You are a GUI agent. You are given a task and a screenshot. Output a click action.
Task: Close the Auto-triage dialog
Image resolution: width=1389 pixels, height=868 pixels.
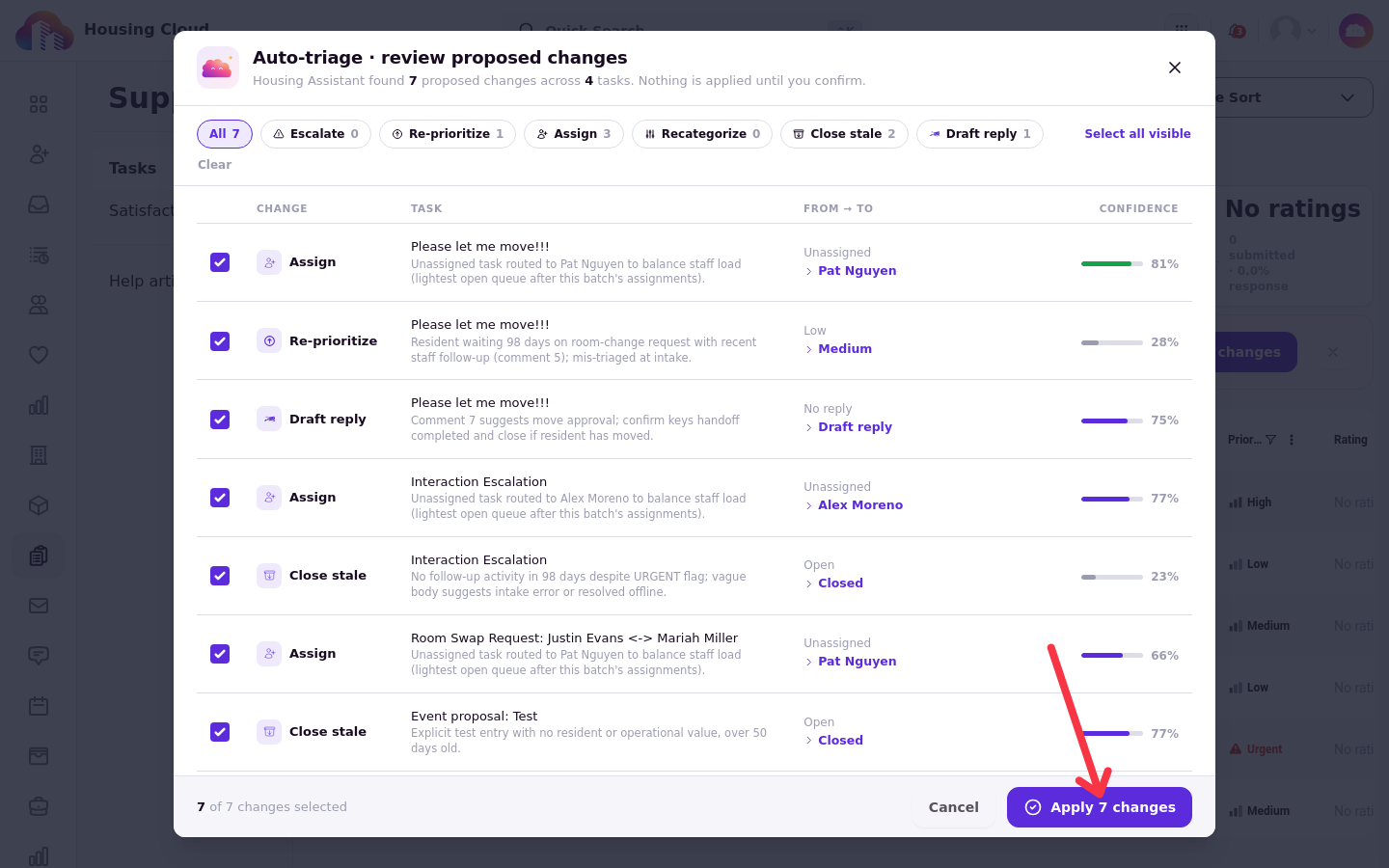pyautogui.click(x=1175, y=68)
